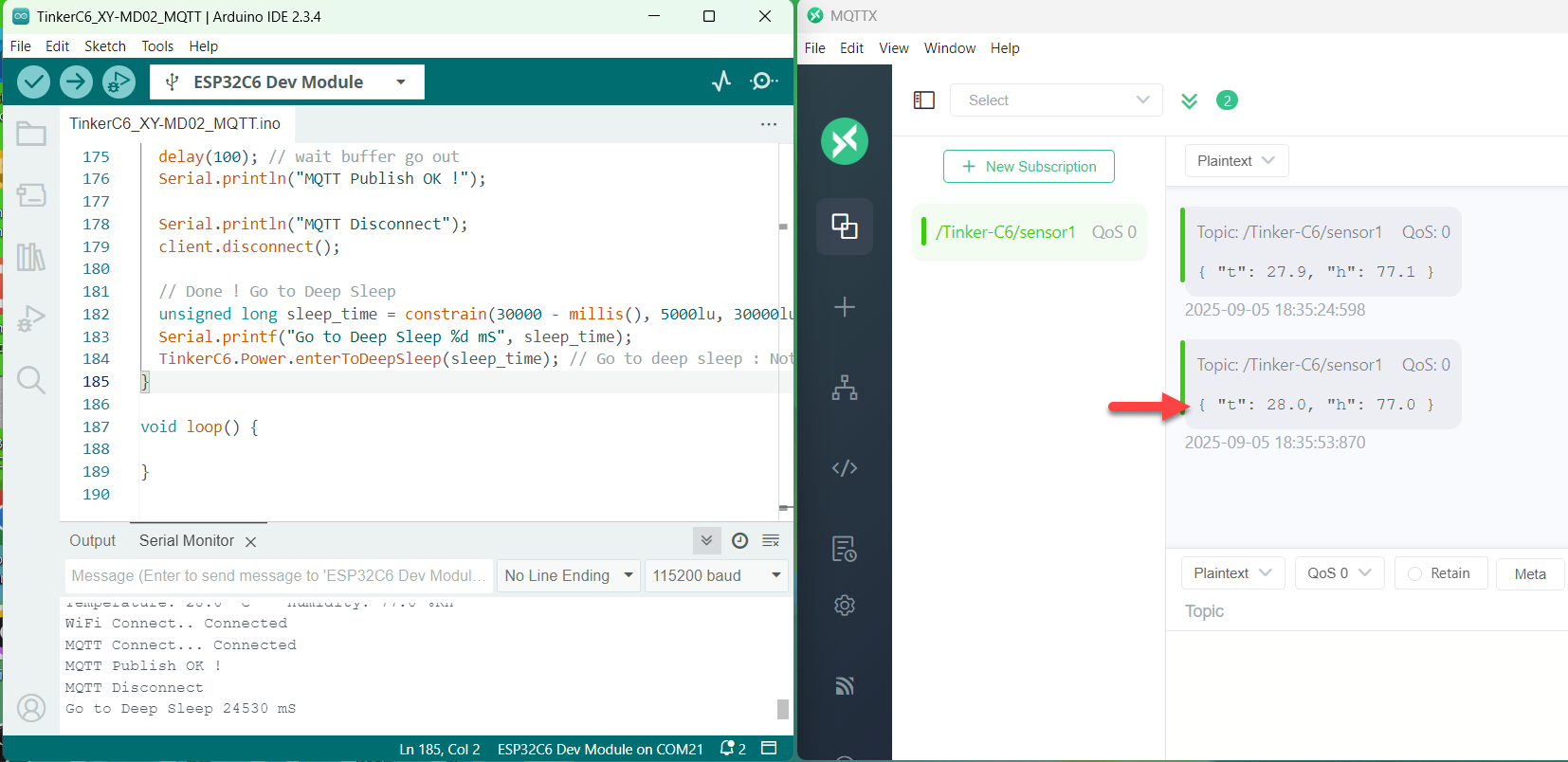
Task: Open the received messages Plaintext format dropdown
Action: pyautogui.click(x=1237, y=161)
